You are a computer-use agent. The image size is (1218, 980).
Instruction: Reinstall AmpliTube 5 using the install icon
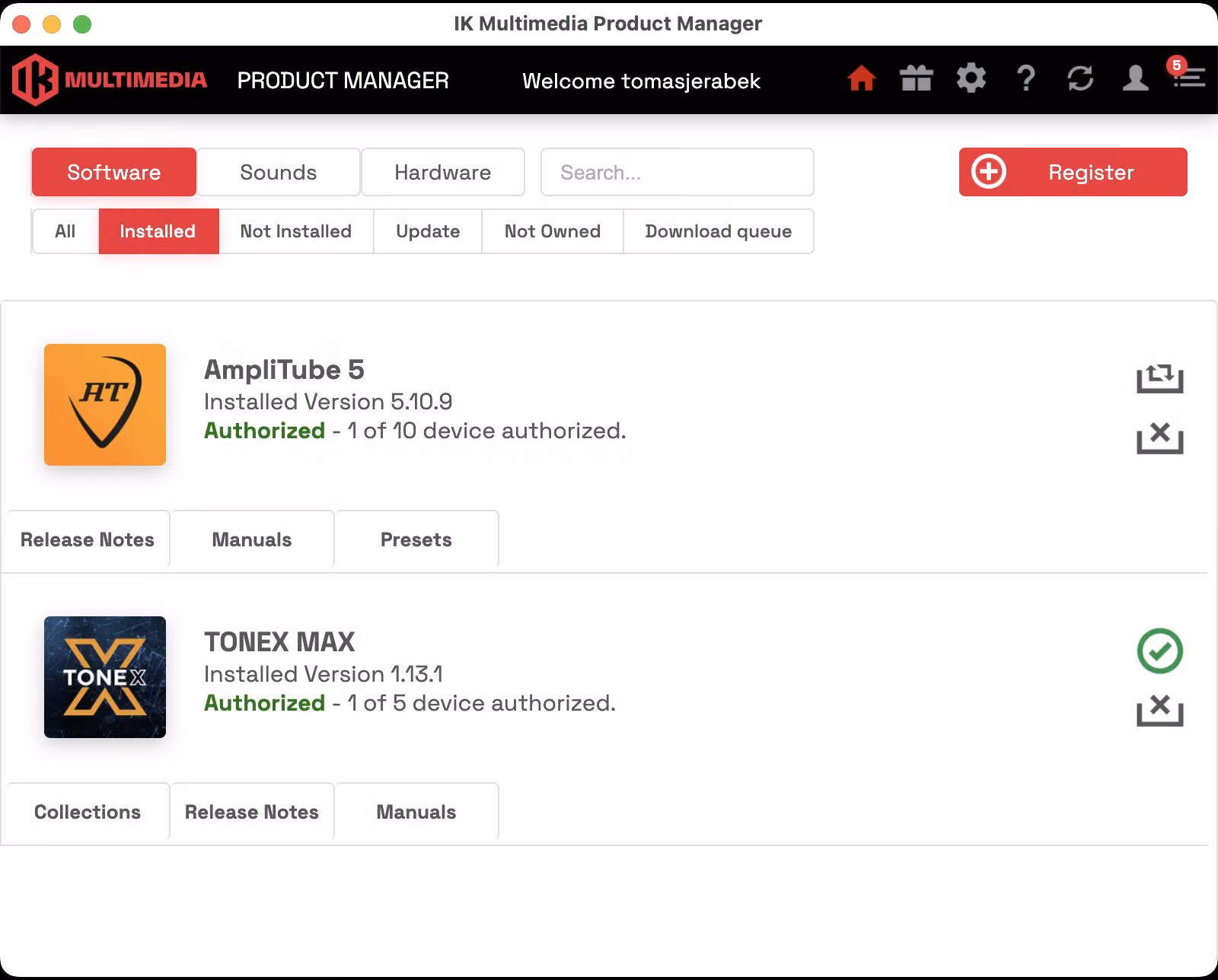1159,378
